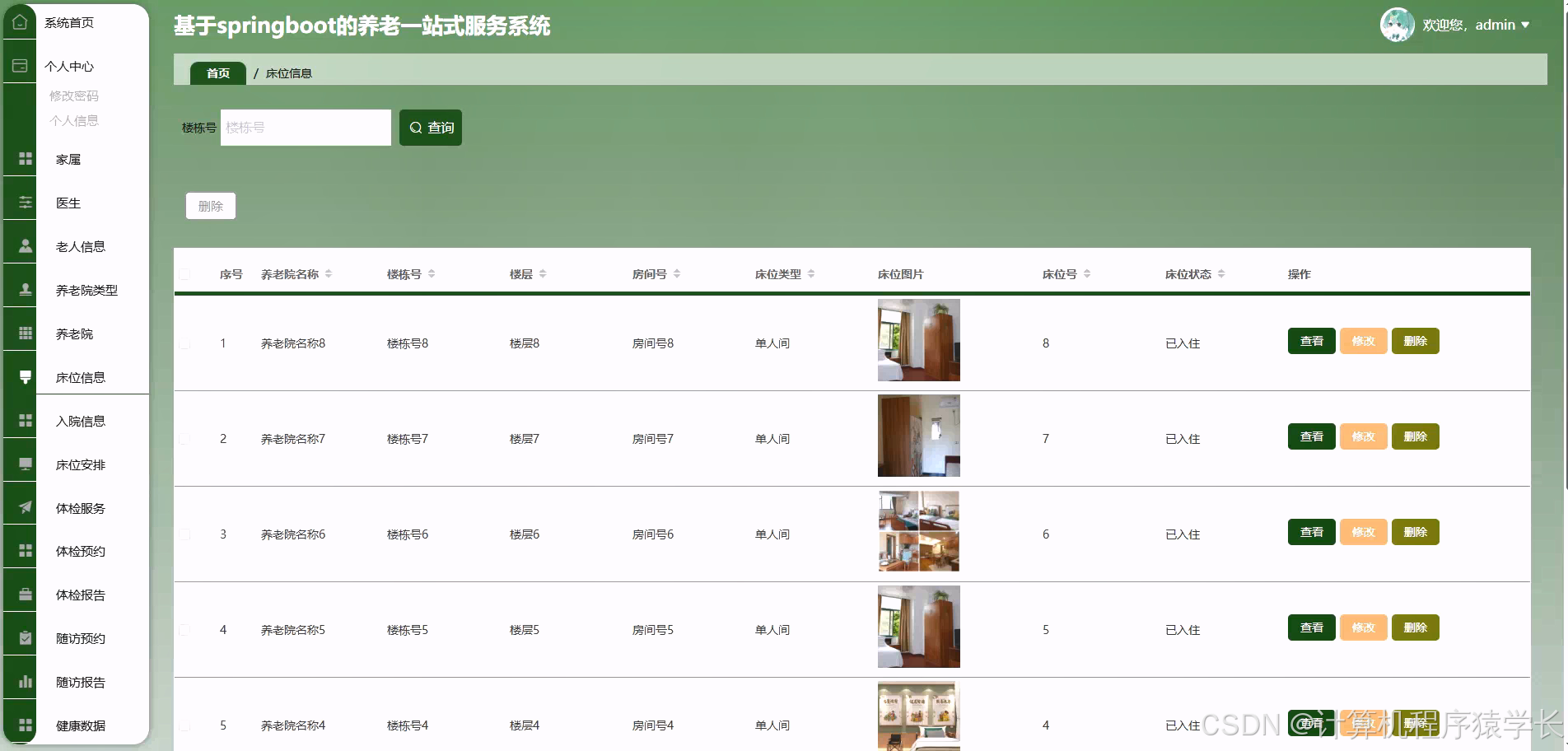The width and height of the screenshot is (1568, 751).
Task: Click the card icon beside 个人中心
Action: pos(20,66)
